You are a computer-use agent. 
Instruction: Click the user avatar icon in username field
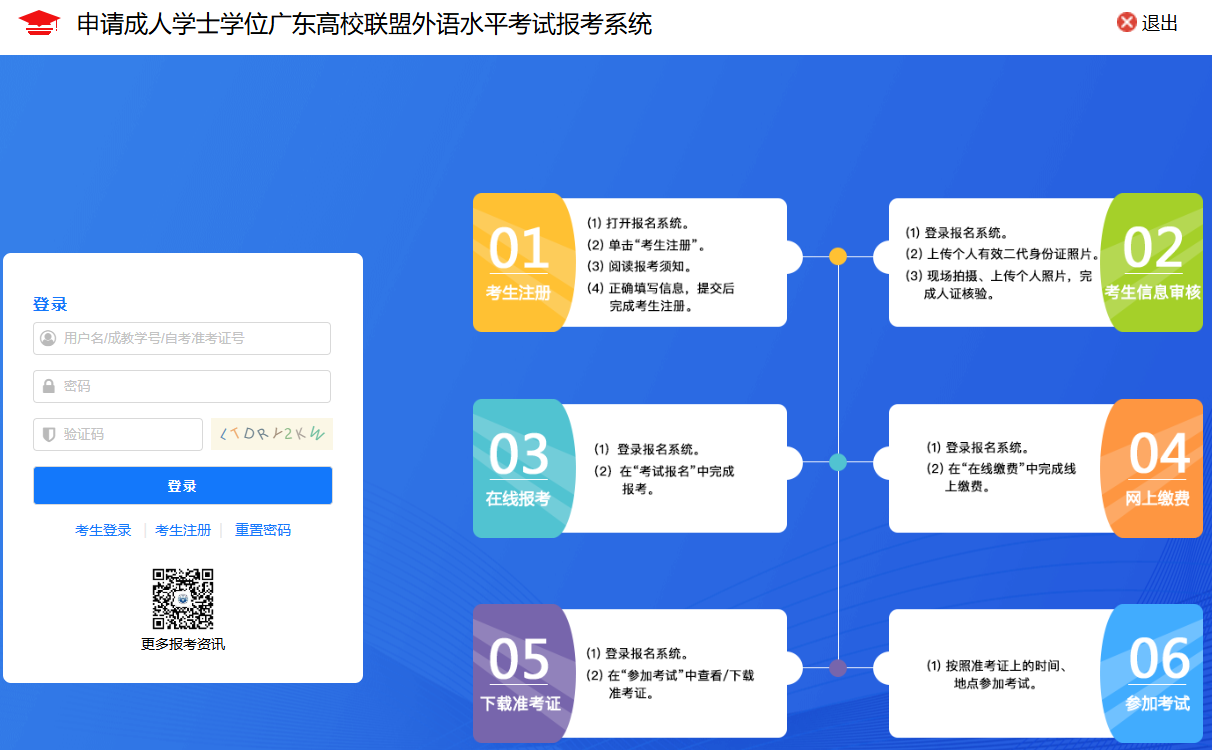48,339
